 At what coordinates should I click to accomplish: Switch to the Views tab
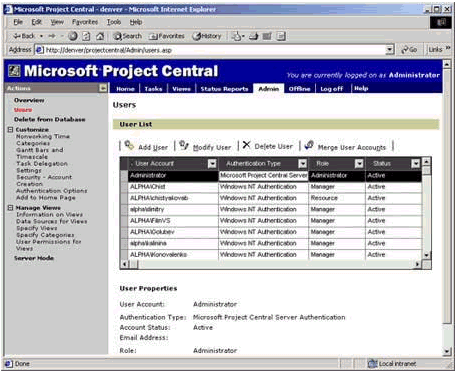point(181,89)
